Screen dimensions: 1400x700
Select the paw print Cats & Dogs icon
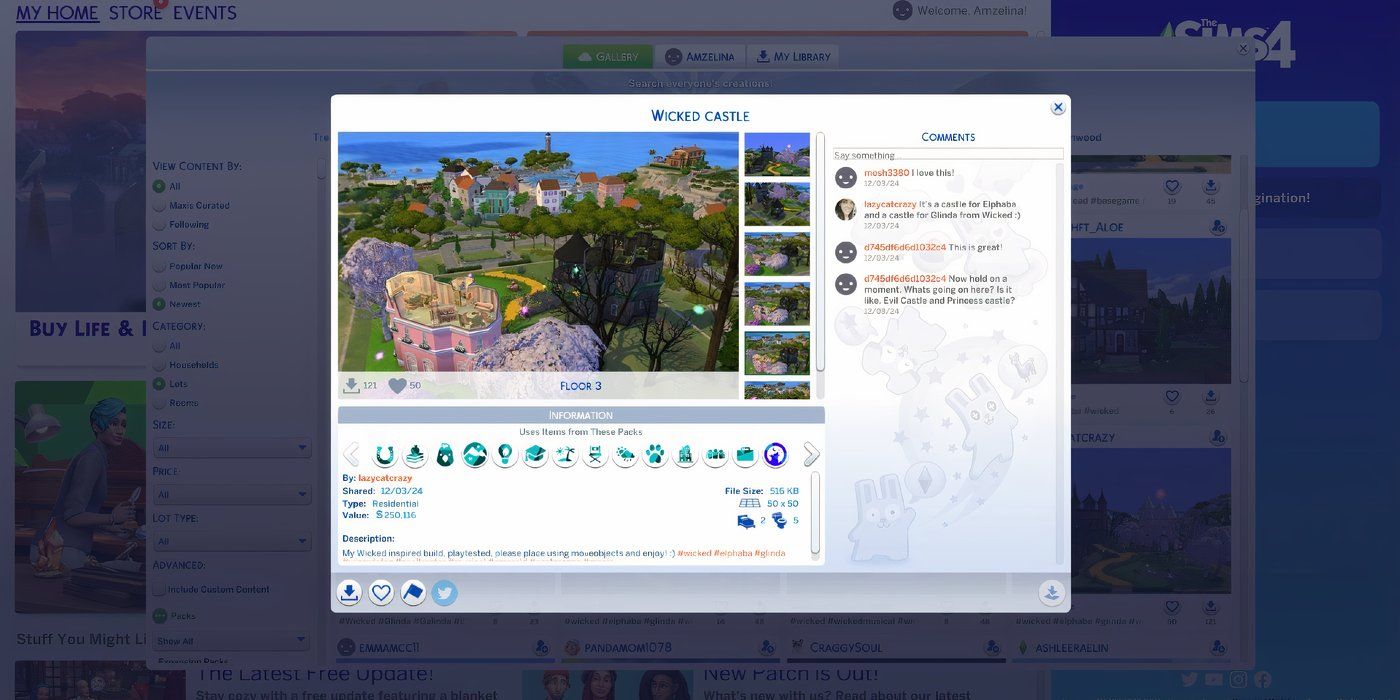[655, 455]
